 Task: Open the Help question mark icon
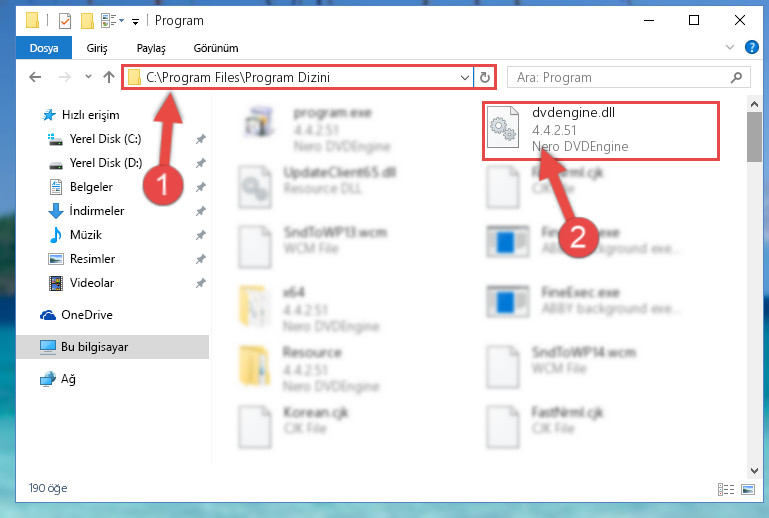751,47
